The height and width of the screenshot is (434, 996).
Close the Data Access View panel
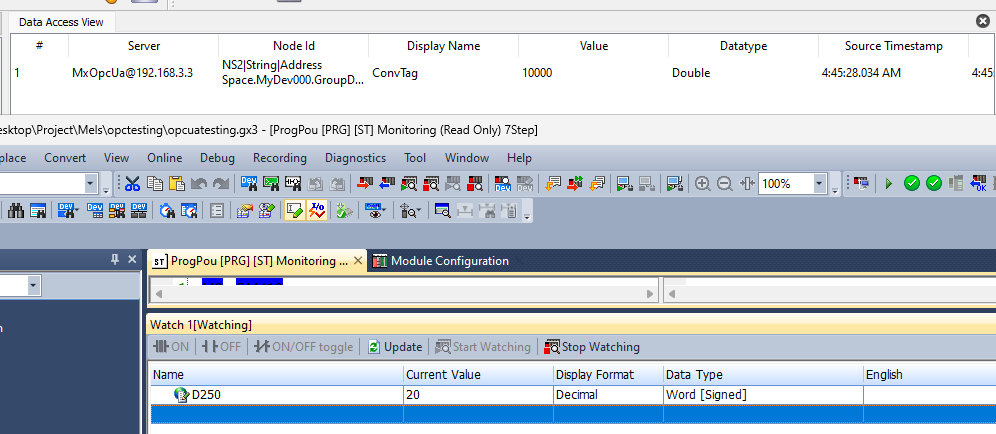pyautogui.click(x=983, y=21)
